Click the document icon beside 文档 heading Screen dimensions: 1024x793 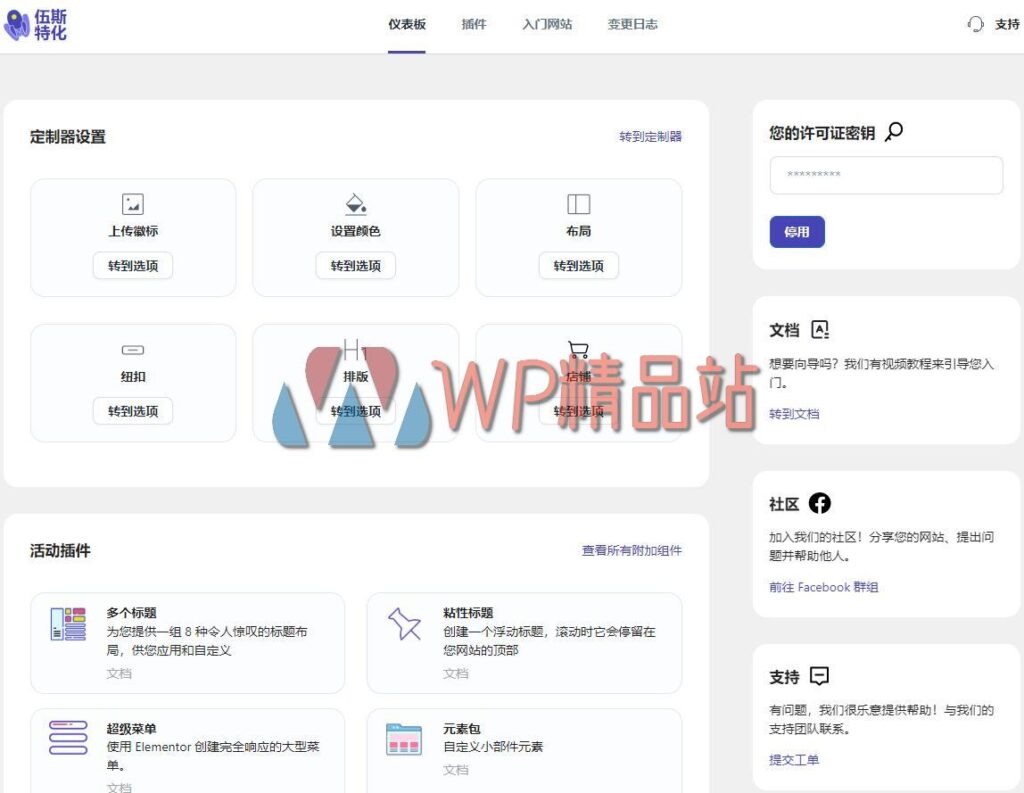821,329
